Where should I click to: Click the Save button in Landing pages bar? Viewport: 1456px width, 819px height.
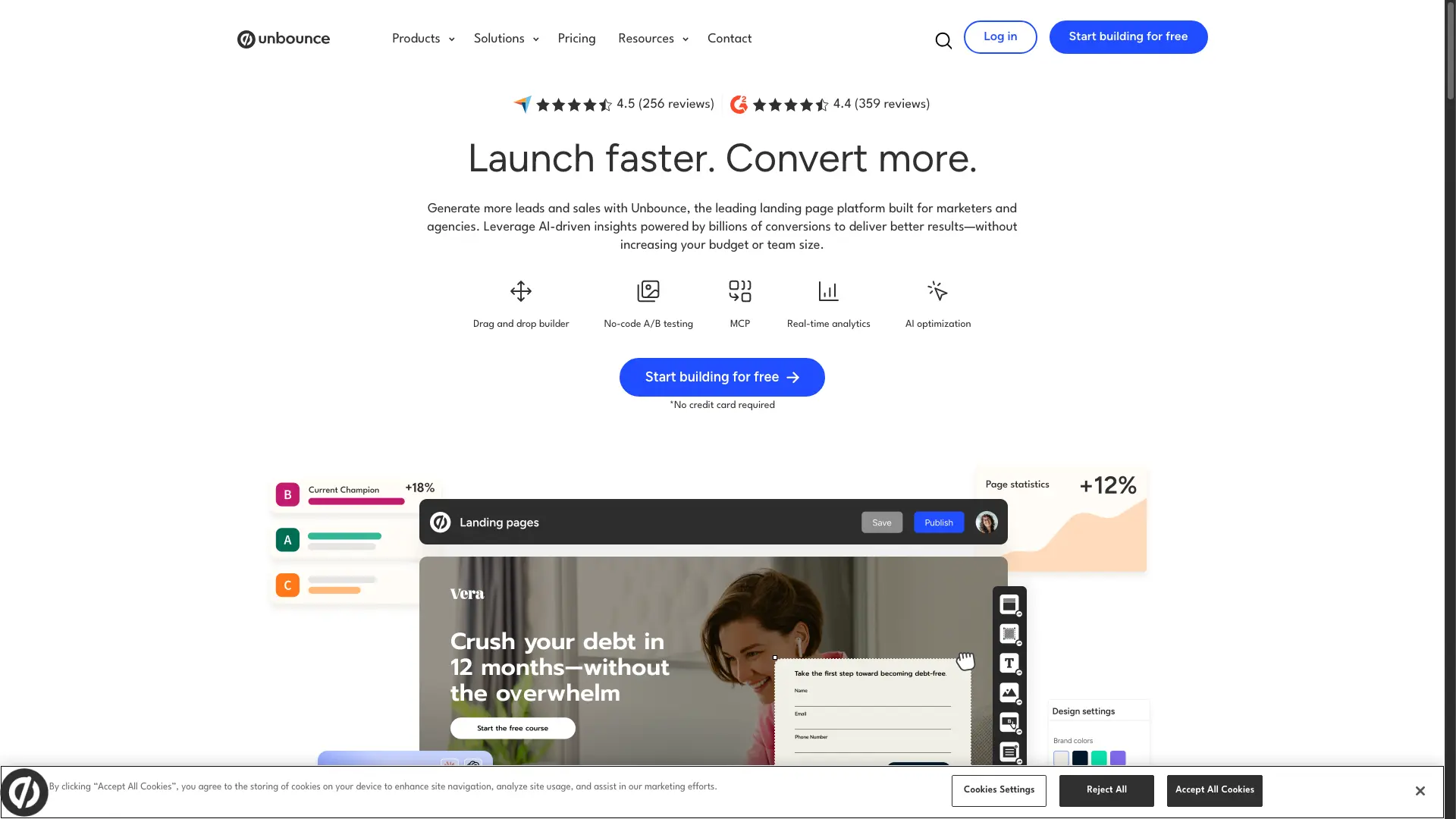882,522
